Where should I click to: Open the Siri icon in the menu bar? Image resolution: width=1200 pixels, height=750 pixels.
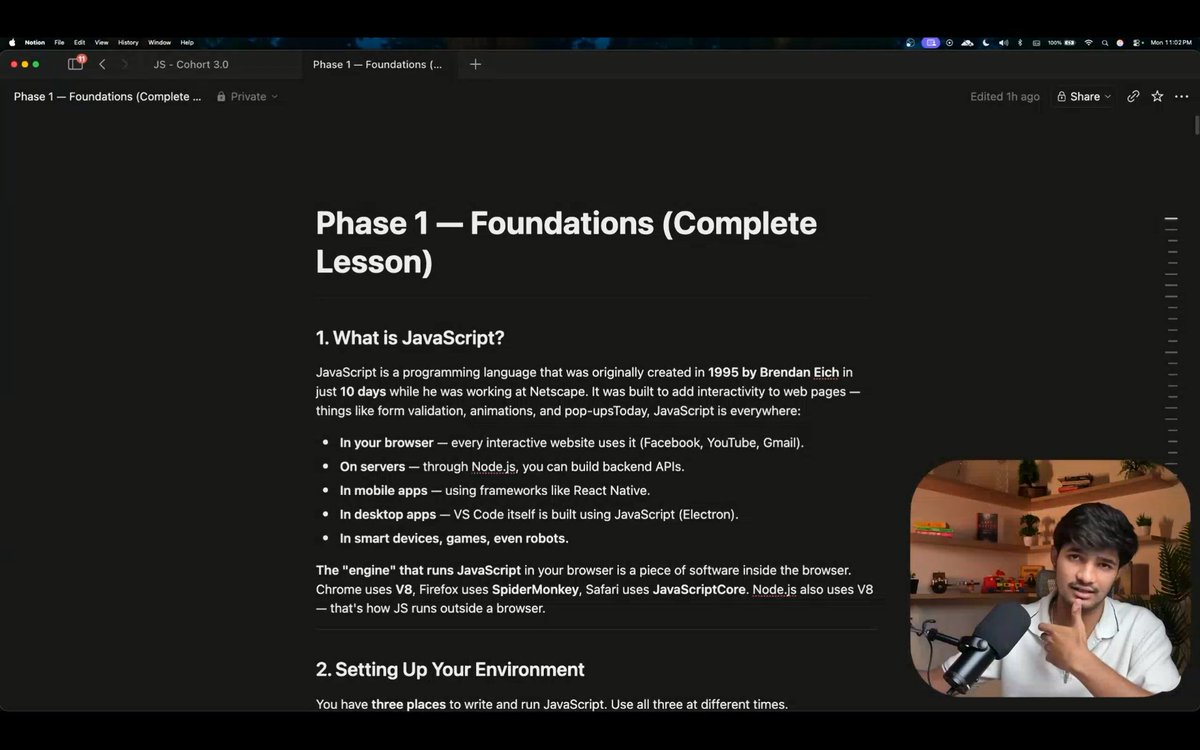click(1120, 42)
